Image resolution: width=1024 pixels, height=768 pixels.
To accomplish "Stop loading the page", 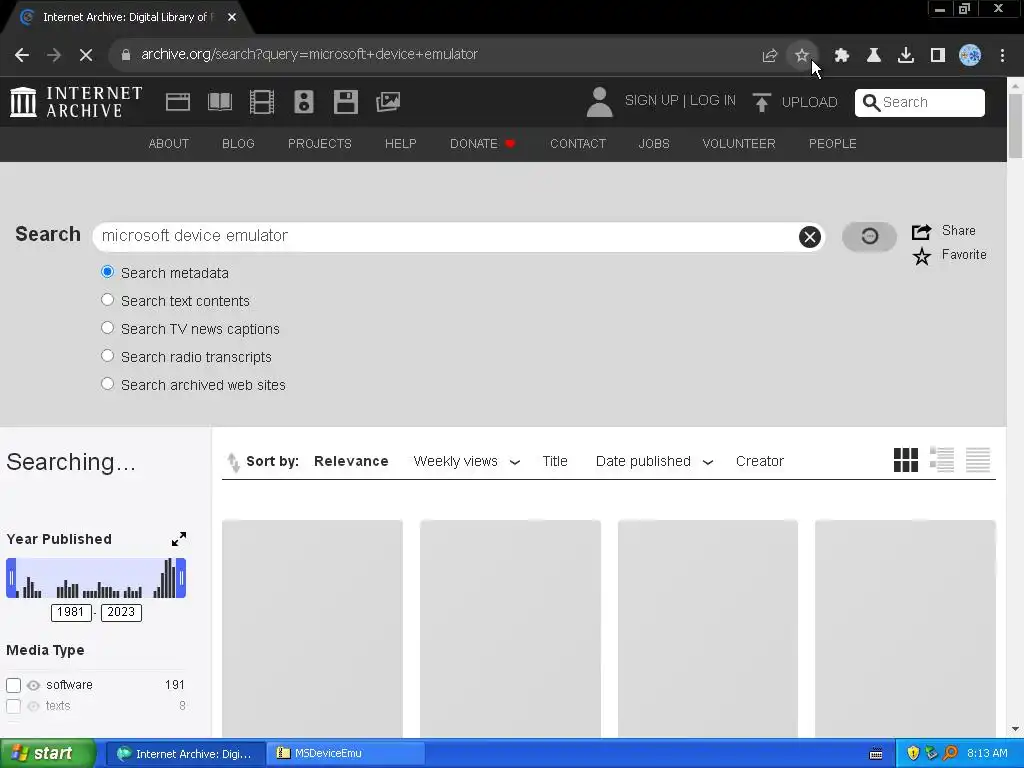I will click(86, 55).
